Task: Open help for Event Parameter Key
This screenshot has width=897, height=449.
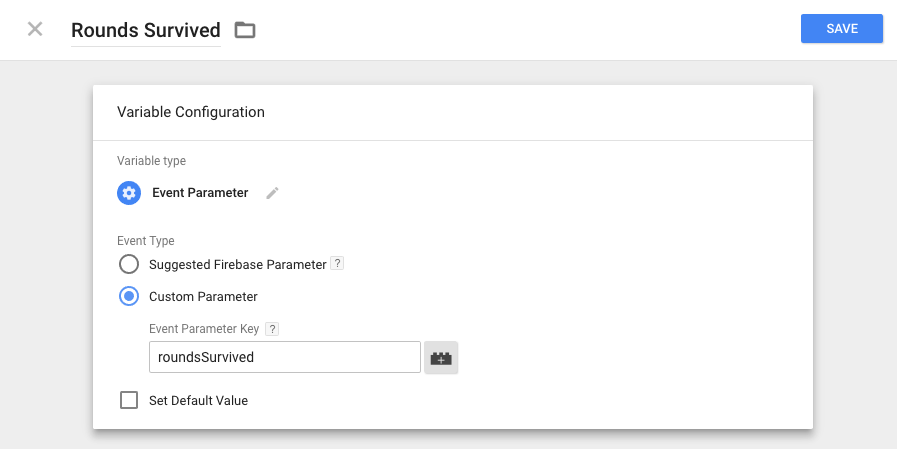Action: point(272,329)
